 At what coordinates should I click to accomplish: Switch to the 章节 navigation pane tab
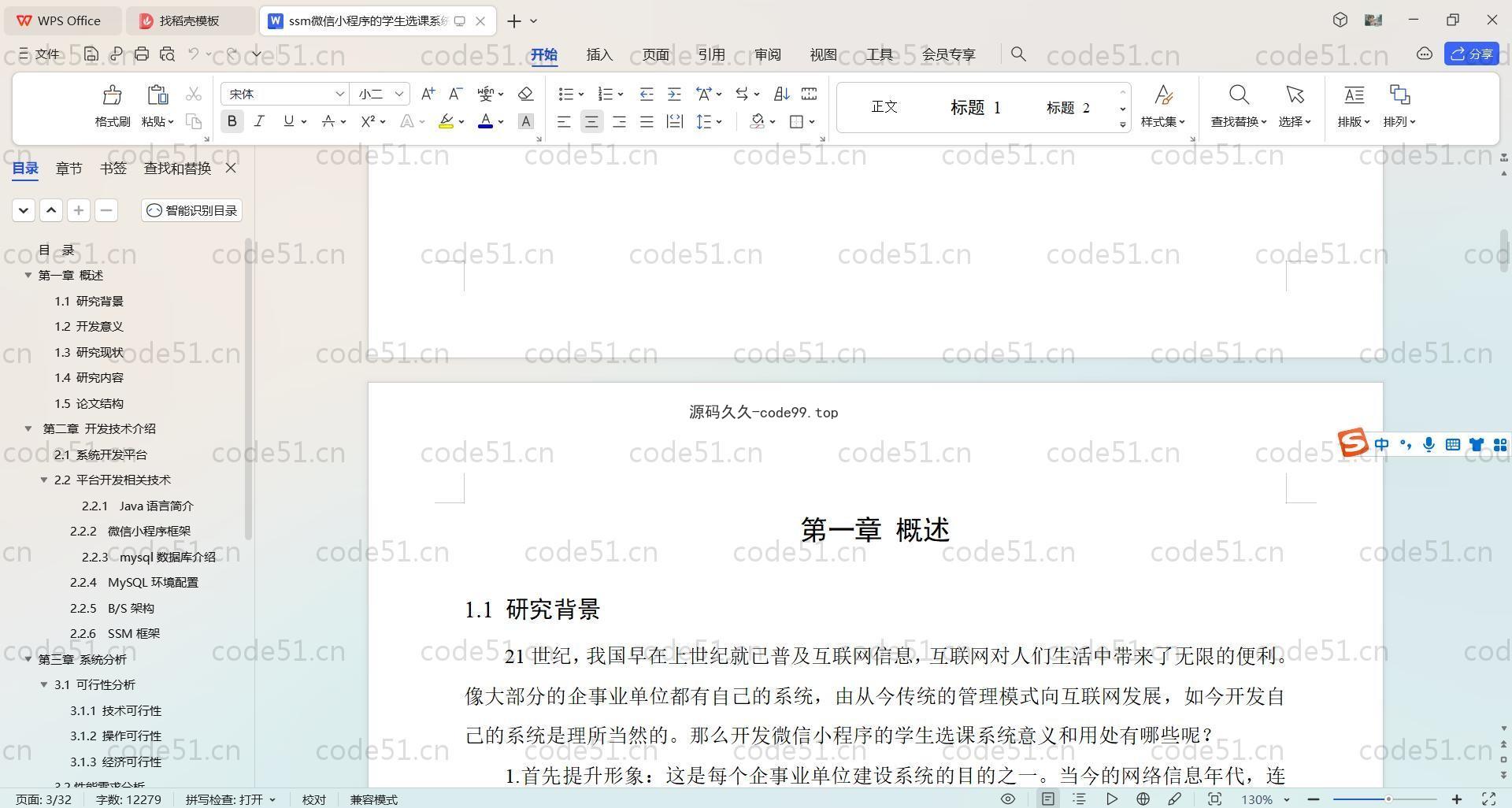[69, 168]
